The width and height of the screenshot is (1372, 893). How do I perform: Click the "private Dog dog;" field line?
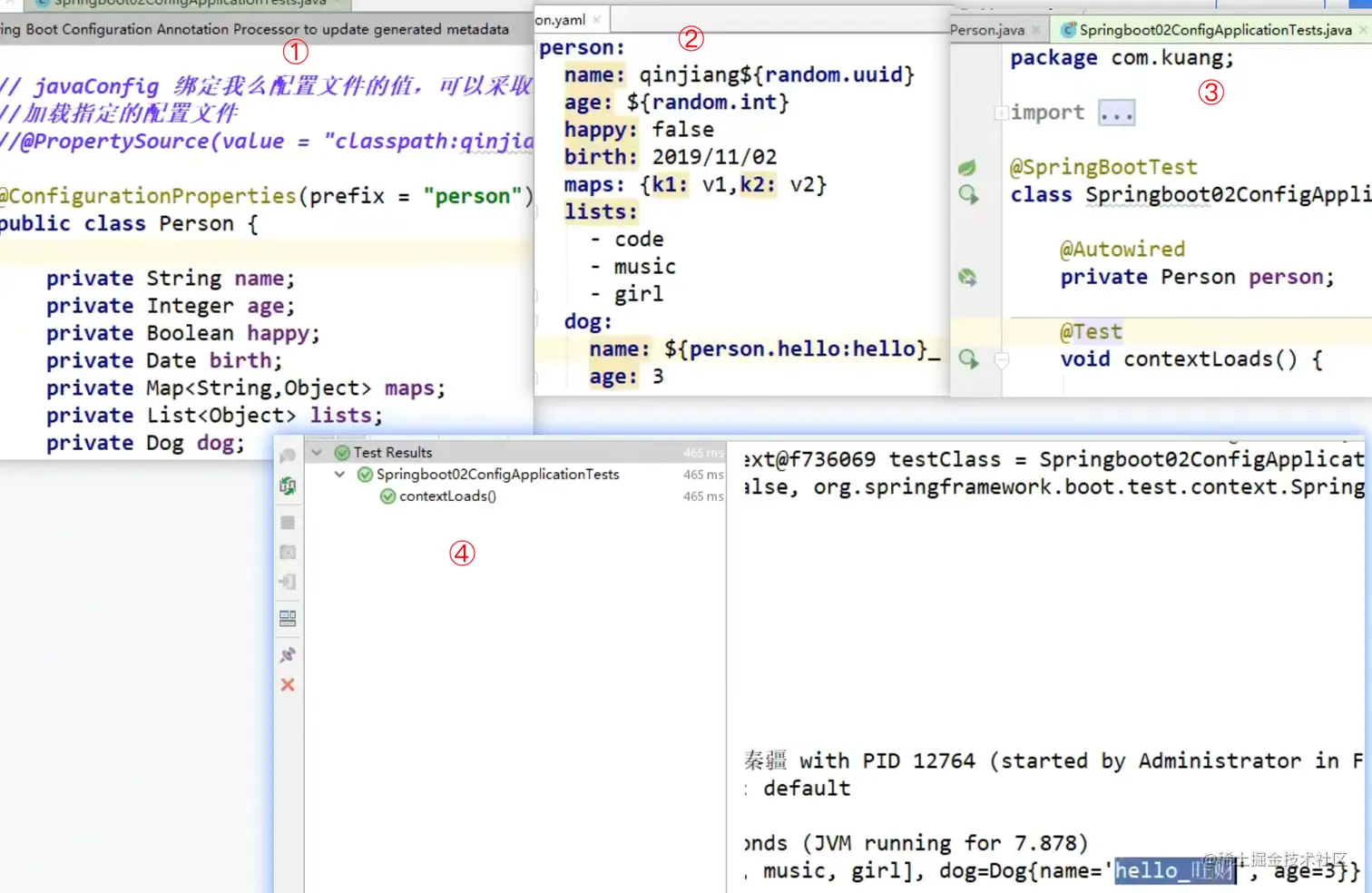tap(145, 443)
